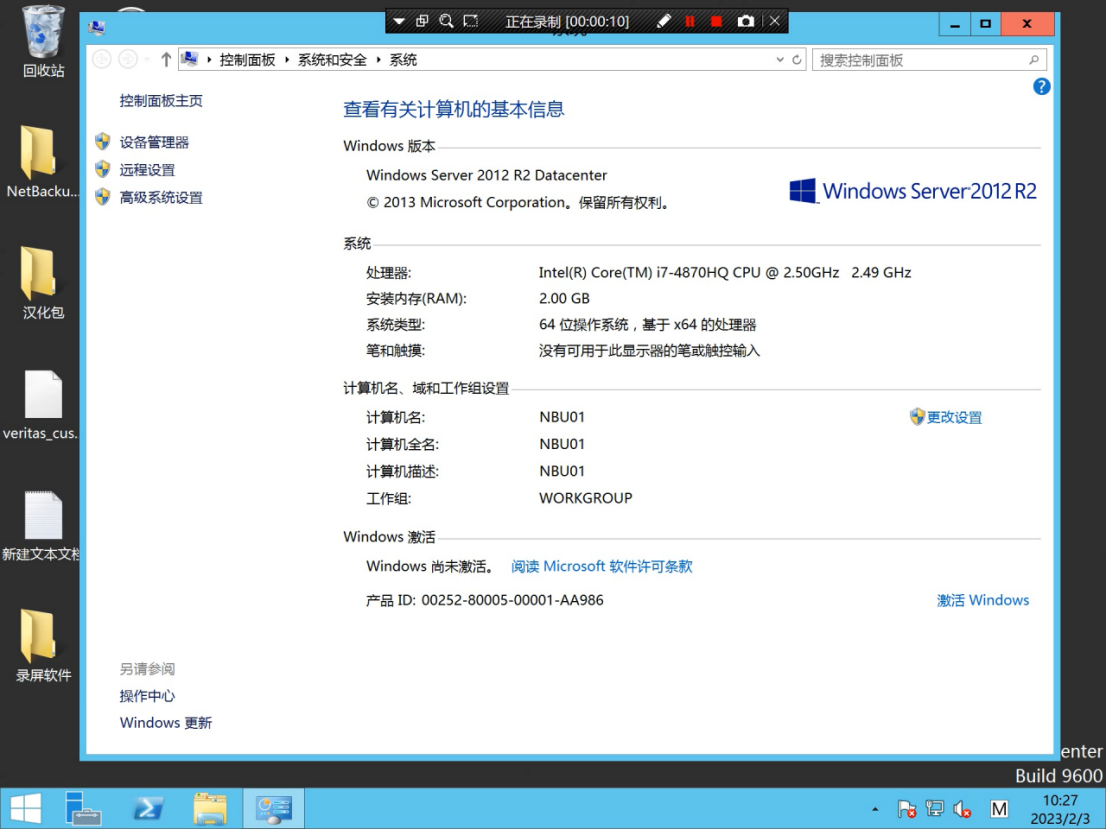Click the recorder magnifier zoom icon
The width and height of the screenshot is (1106, 830).
446,21
